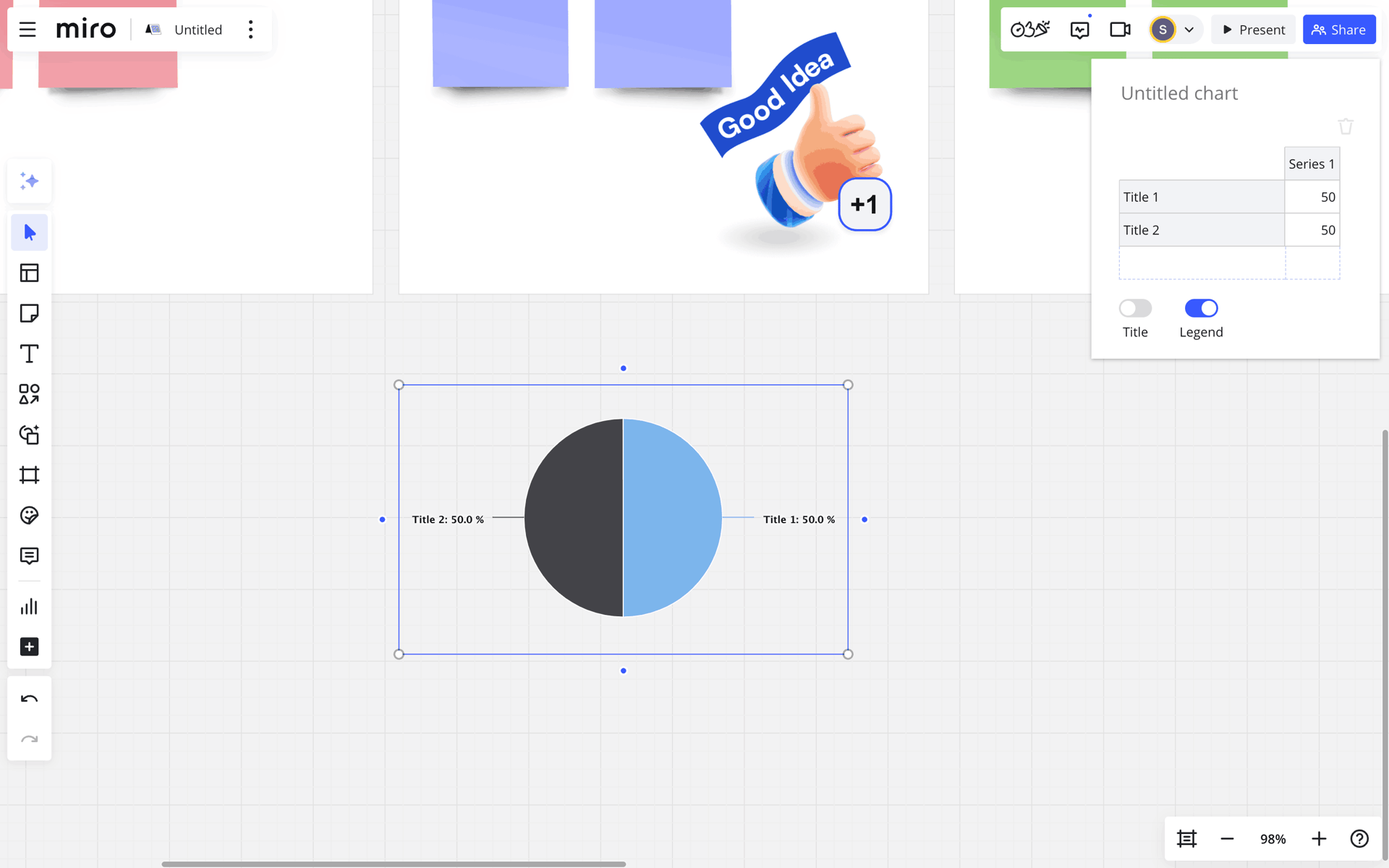
Task: Select the Title 2 label cell
Action: coord(1202,230)
